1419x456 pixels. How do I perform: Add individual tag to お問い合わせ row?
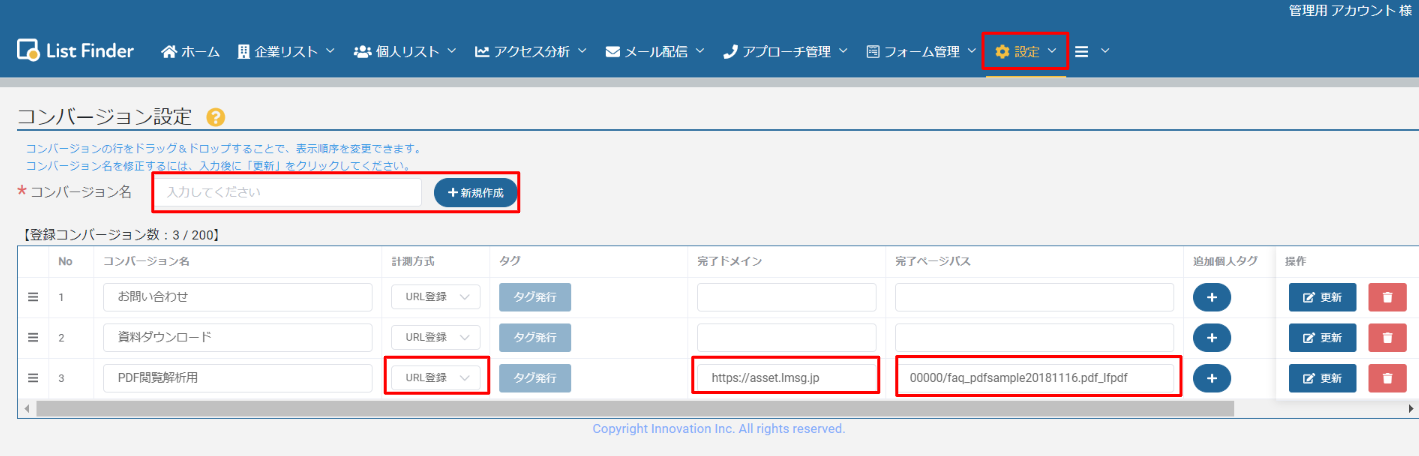[1211, 297]
